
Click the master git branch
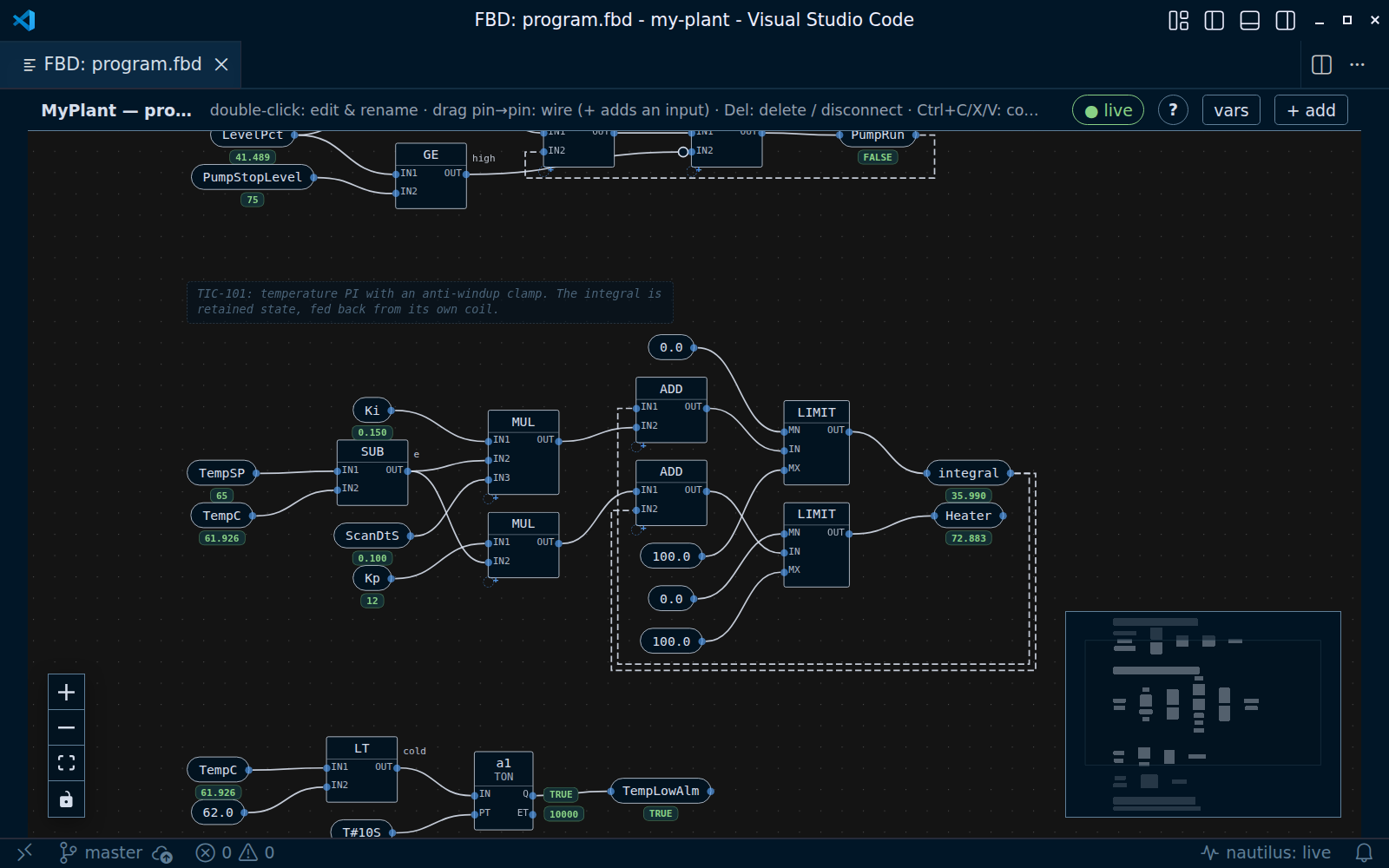point(101,852)
